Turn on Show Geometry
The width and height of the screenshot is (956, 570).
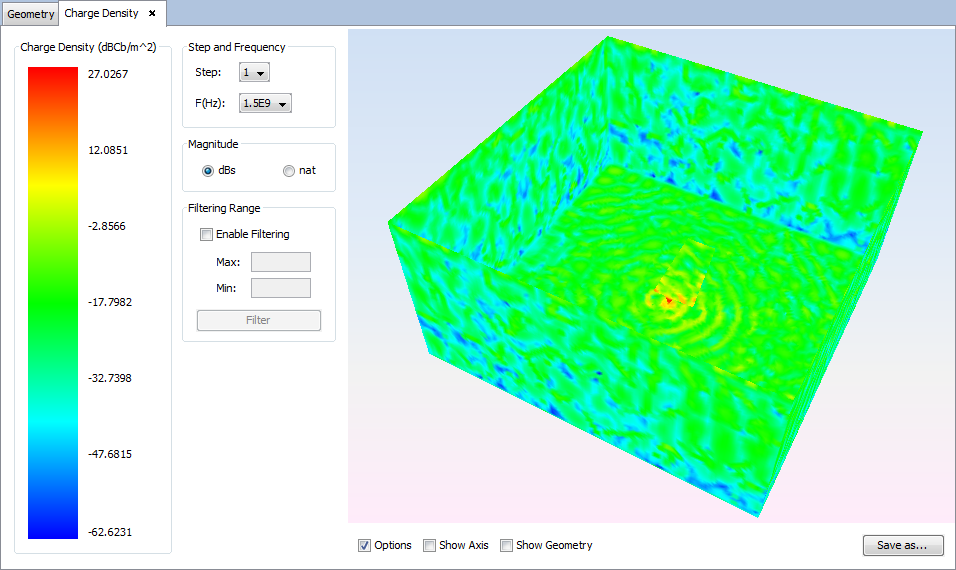click(506, 545)
